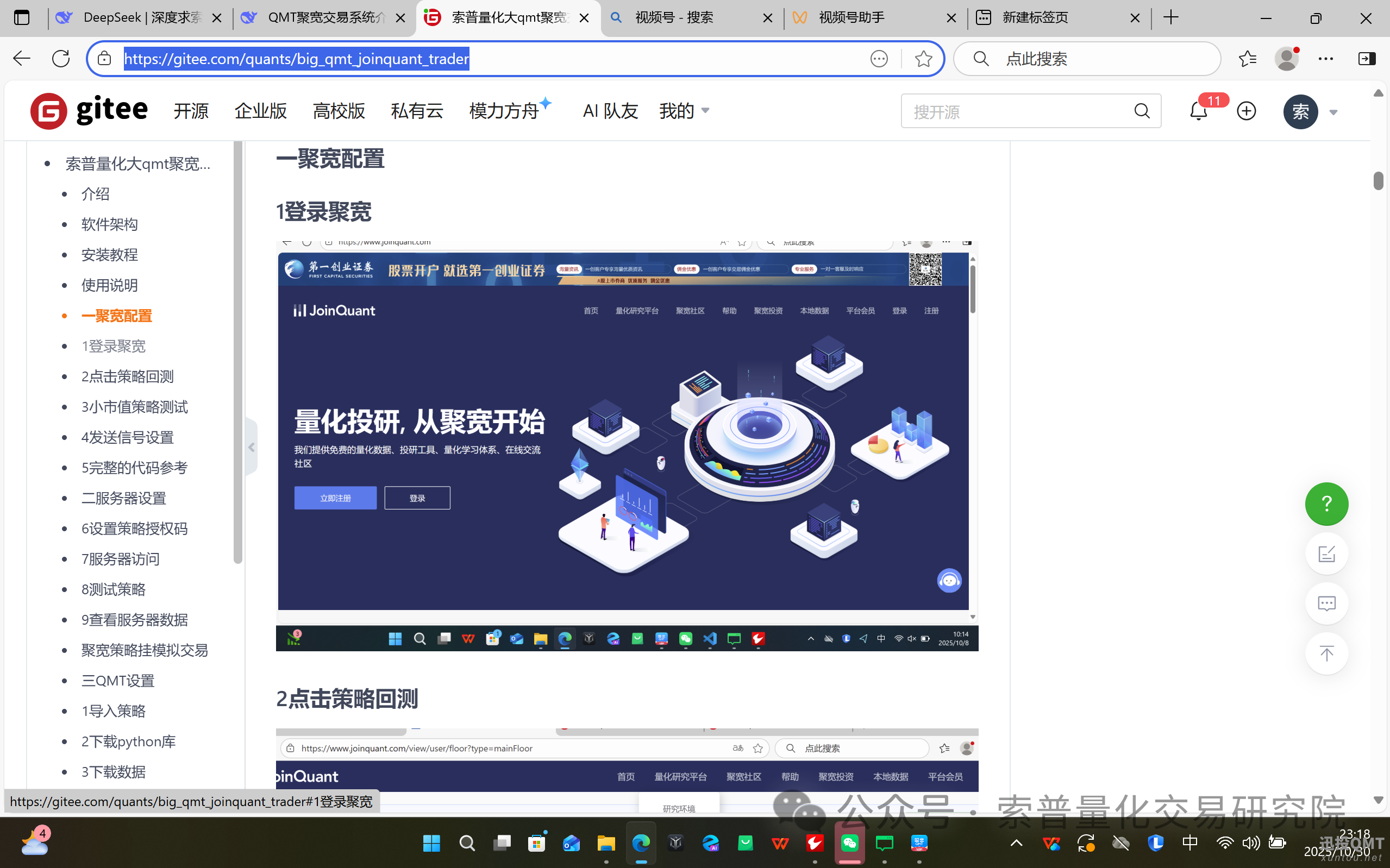Screen dimensions: 1390x868
Task: Open the 1登录聚宽 sidebar link
Action: (x=114, y=345)
